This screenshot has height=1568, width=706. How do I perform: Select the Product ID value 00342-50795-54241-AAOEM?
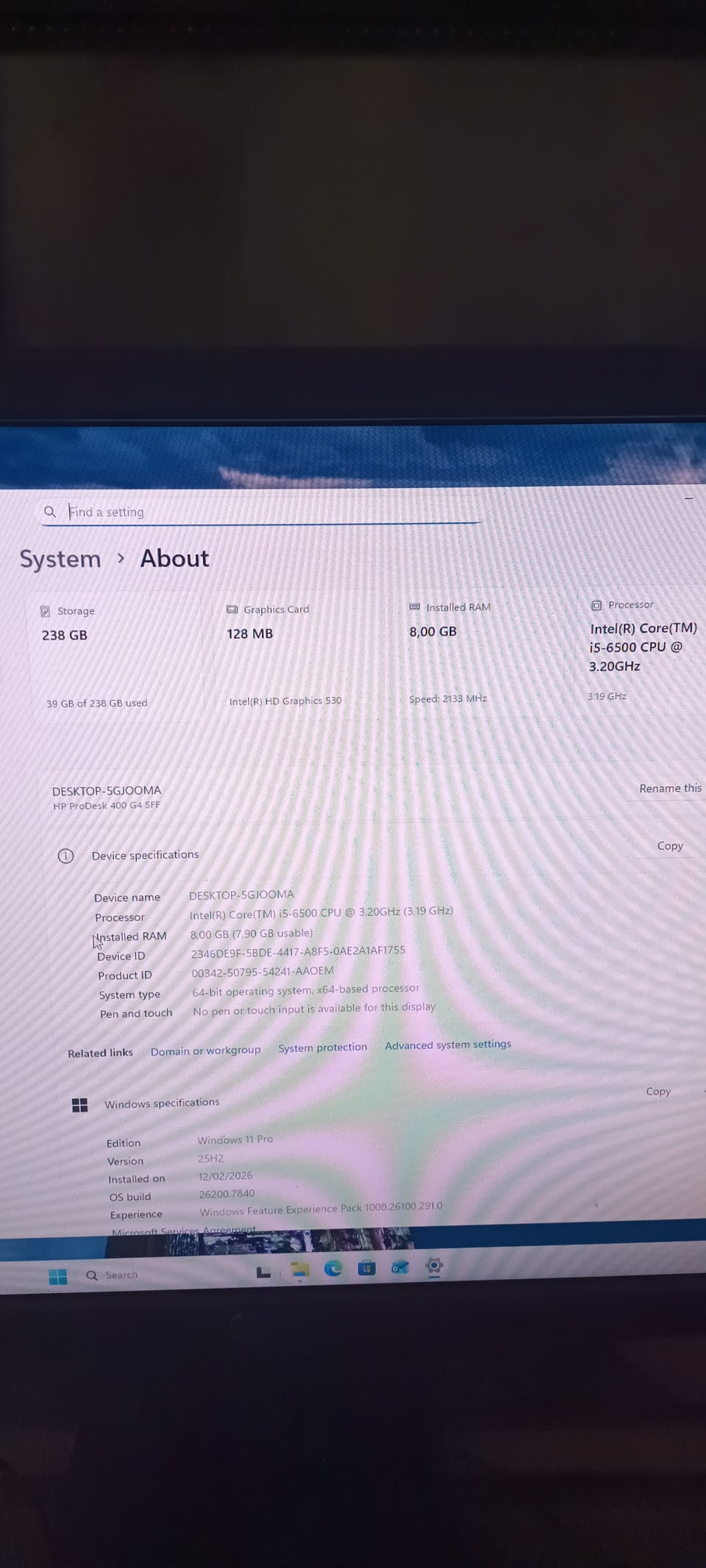263,972
